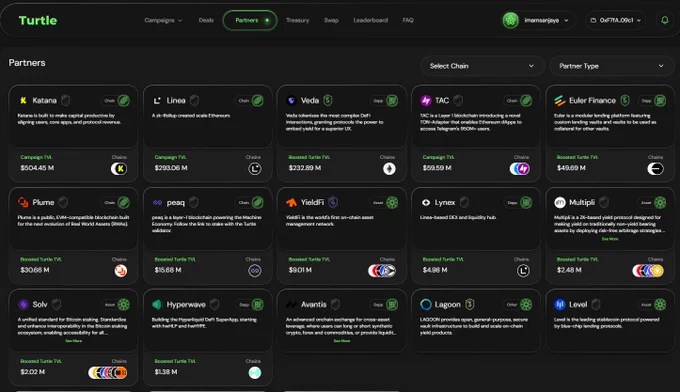Open the Lynex partner name
Image resolution: width=680 pixels, height=392 pixels.
point(445,203)
